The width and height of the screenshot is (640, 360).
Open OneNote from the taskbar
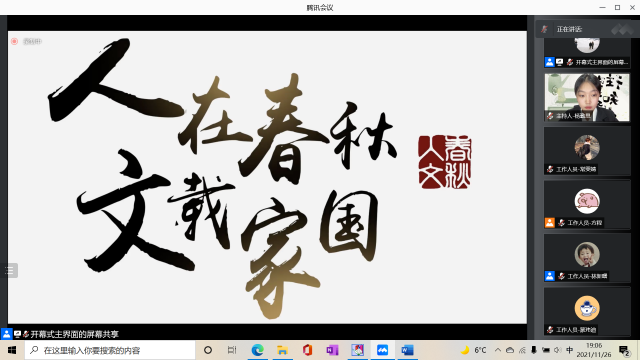[332, 350]
